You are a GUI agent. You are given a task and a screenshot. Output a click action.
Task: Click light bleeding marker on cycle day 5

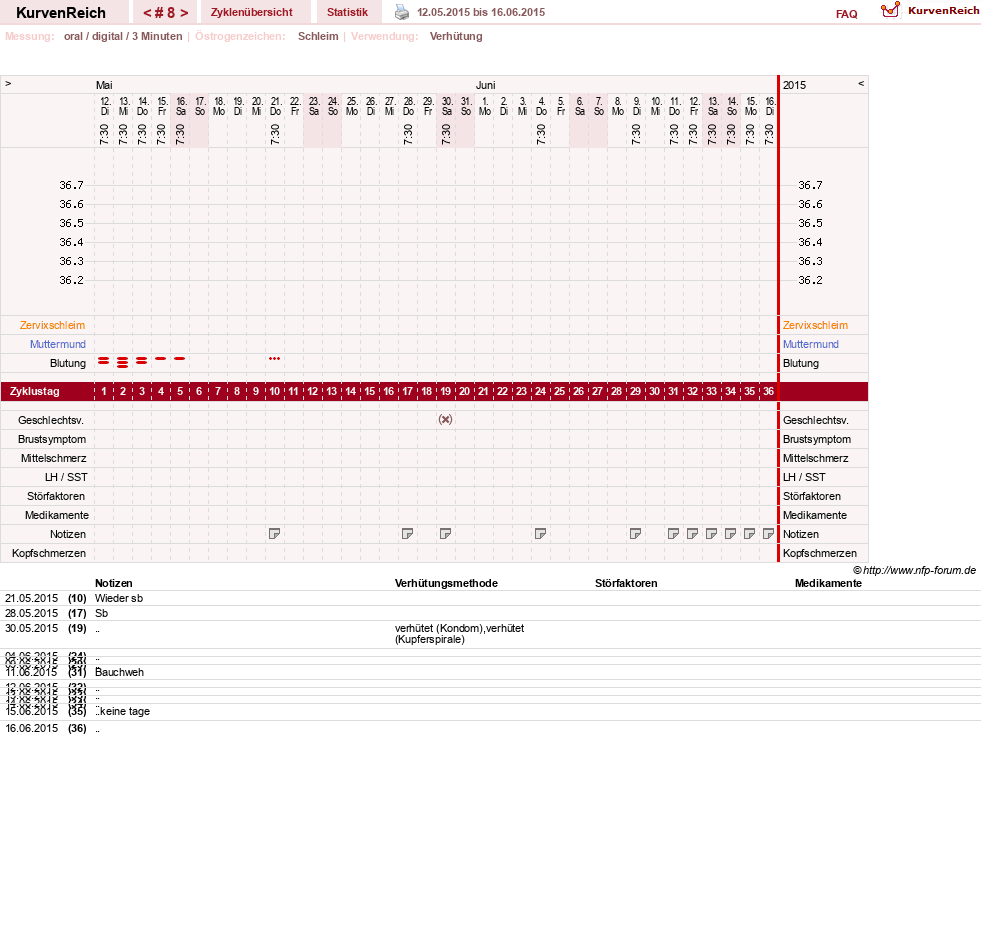180,358
